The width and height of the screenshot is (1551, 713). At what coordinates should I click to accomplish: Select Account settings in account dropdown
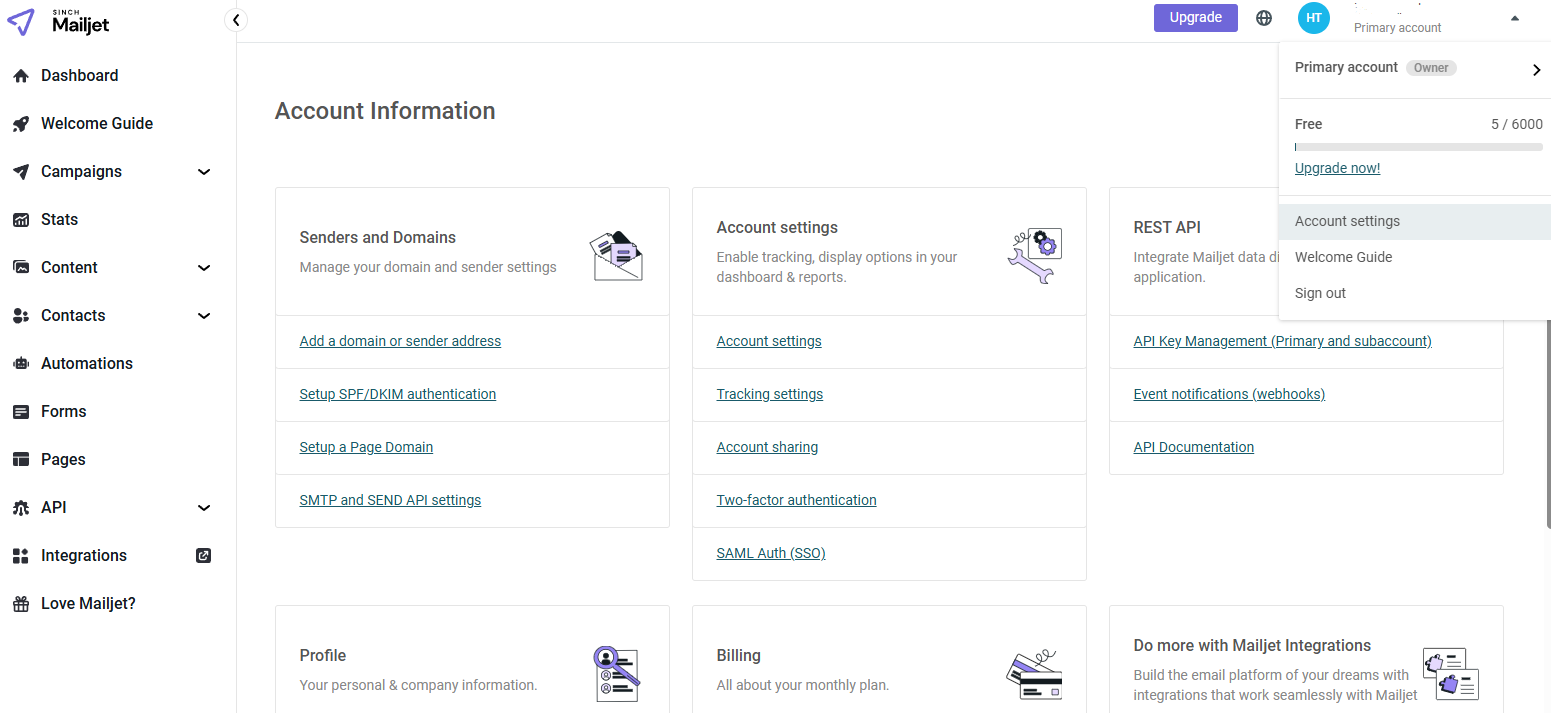point(1347,222)
